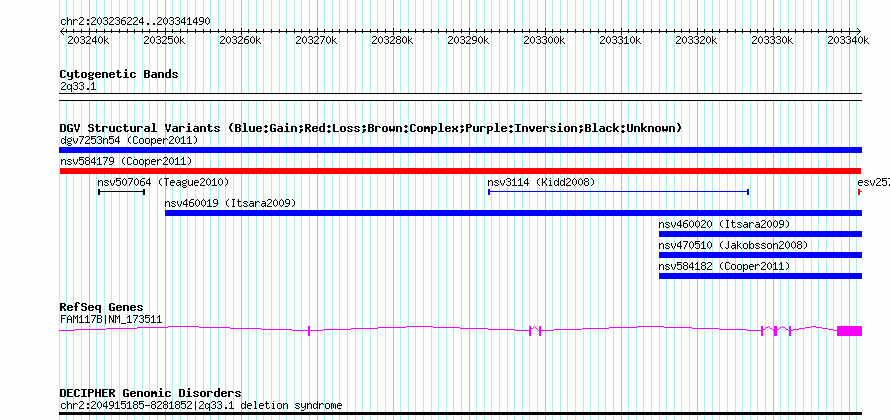Click the 203340k ruler position
The width and height of the screenshot is (890, 420).
click(849, 40)
